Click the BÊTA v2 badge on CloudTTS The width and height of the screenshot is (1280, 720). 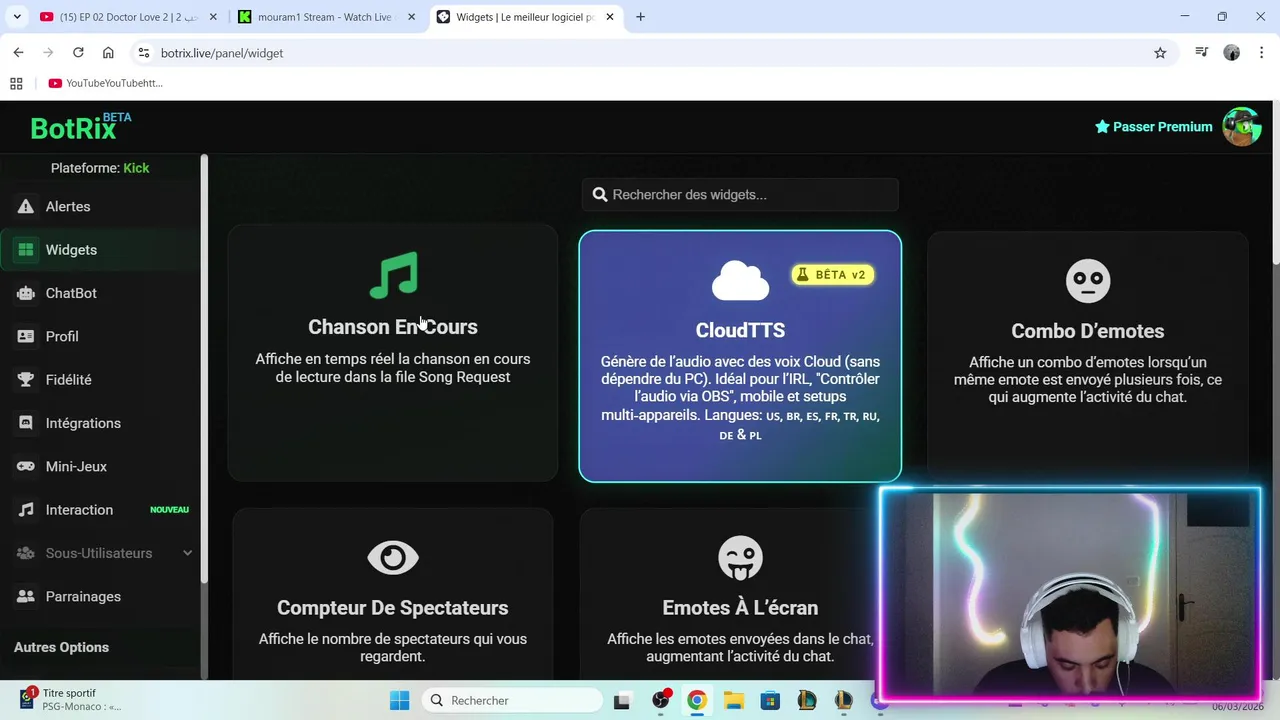(x=832, y=275)
